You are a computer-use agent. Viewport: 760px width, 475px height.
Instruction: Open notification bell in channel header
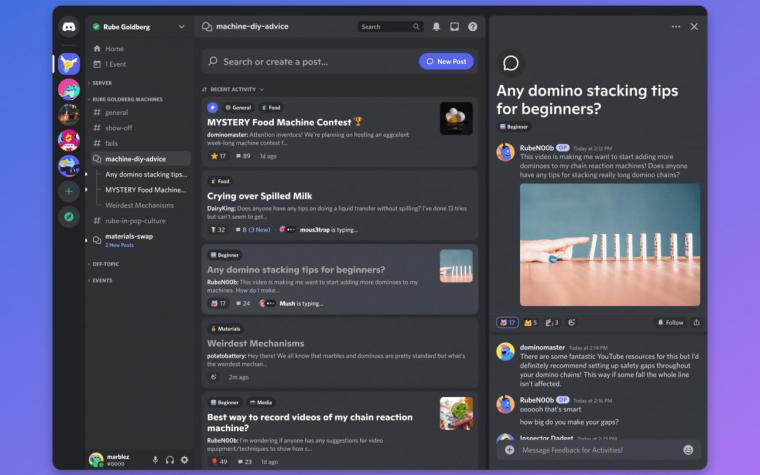coord(436,27)
